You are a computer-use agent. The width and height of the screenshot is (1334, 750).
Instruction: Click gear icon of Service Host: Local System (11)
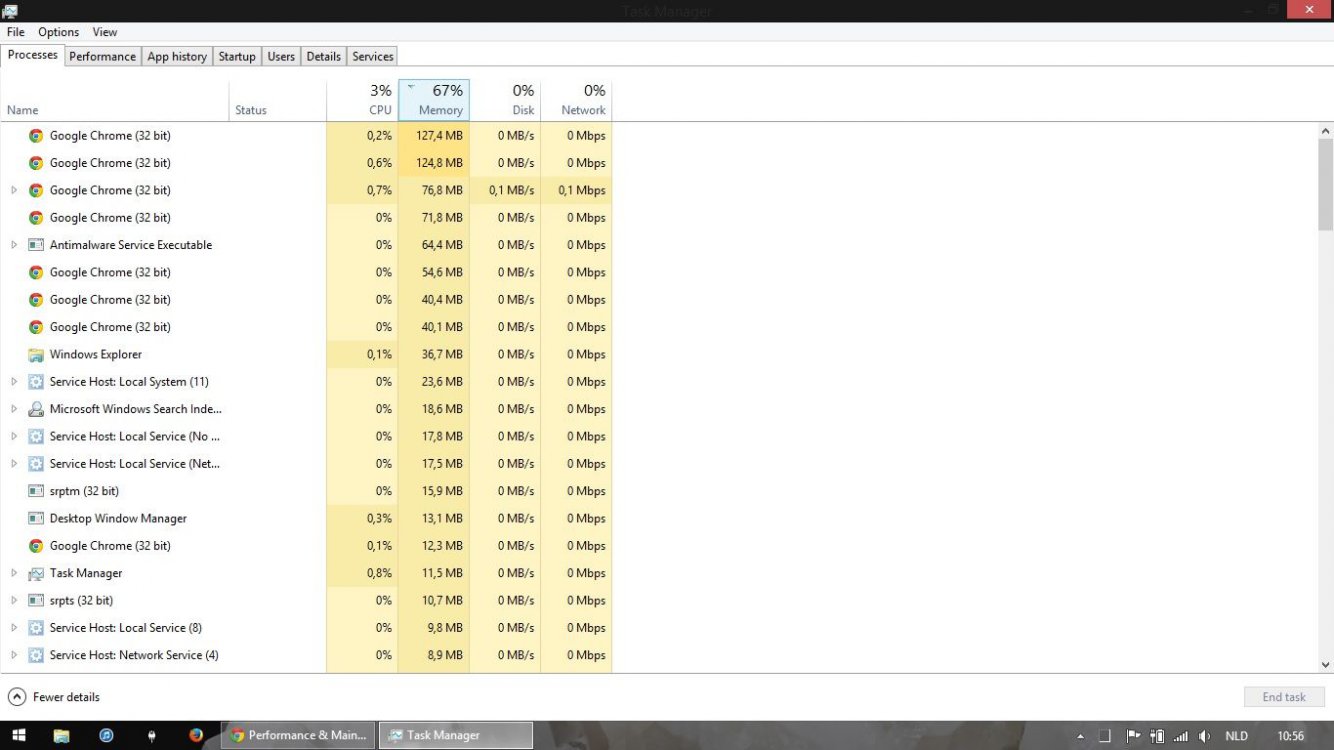tap(36, 382)
